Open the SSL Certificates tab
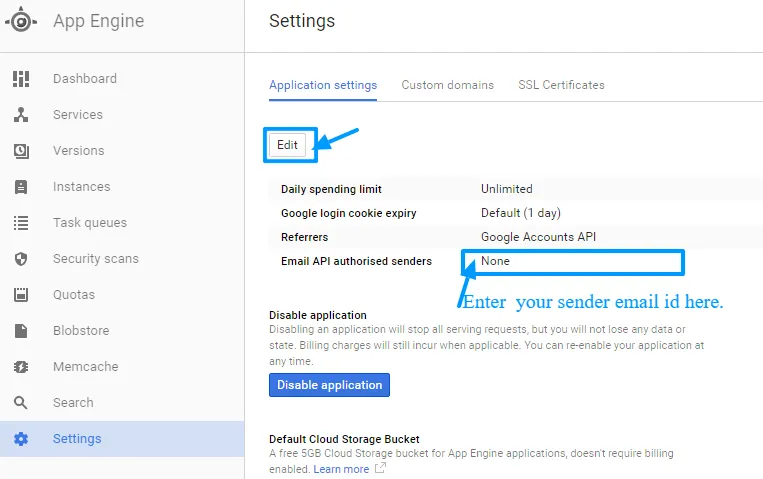The width and height of the screenshot is (763, 479). coord(561,85)
